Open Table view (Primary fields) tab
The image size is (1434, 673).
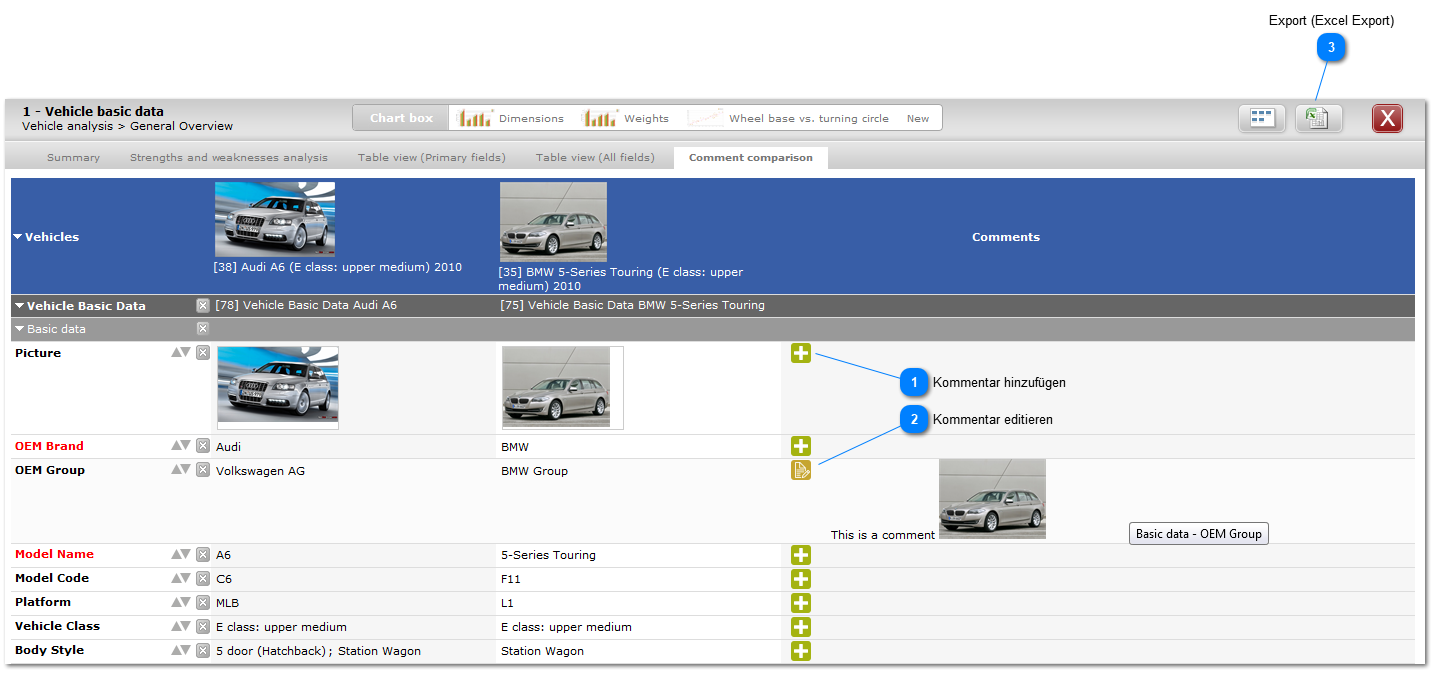tap(432, 158)
